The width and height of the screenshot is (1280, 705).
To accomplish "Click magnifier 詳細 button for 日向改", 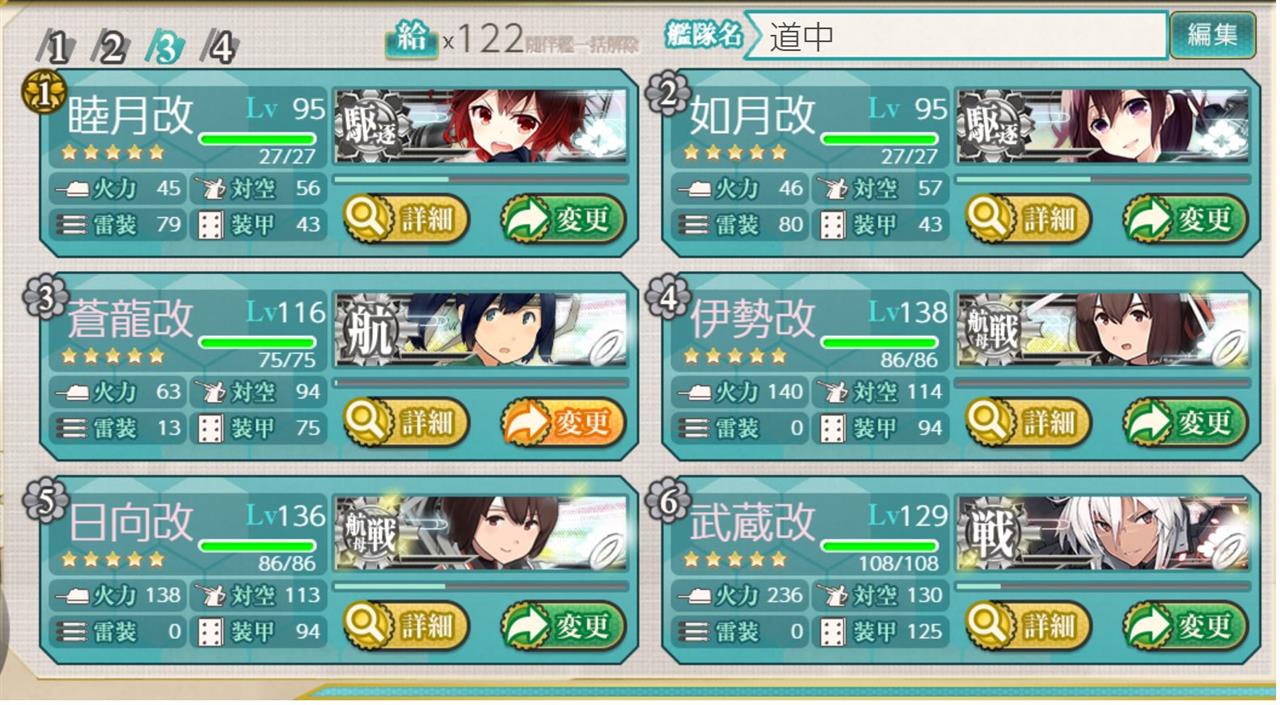I will tap(406, 626).
